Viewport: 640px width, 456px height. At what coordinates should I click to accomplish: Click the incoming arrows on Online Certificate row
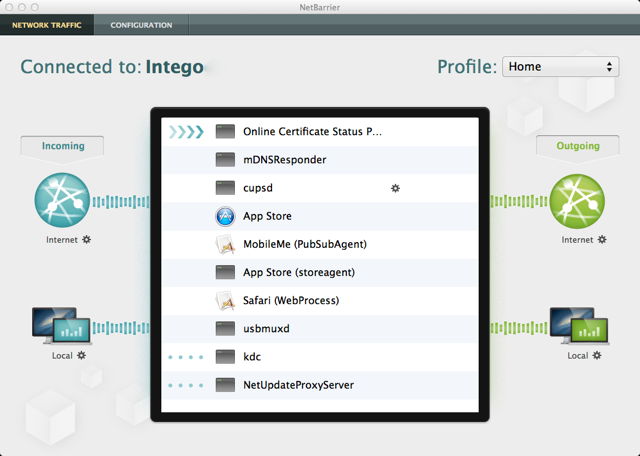tap(186, 132)
